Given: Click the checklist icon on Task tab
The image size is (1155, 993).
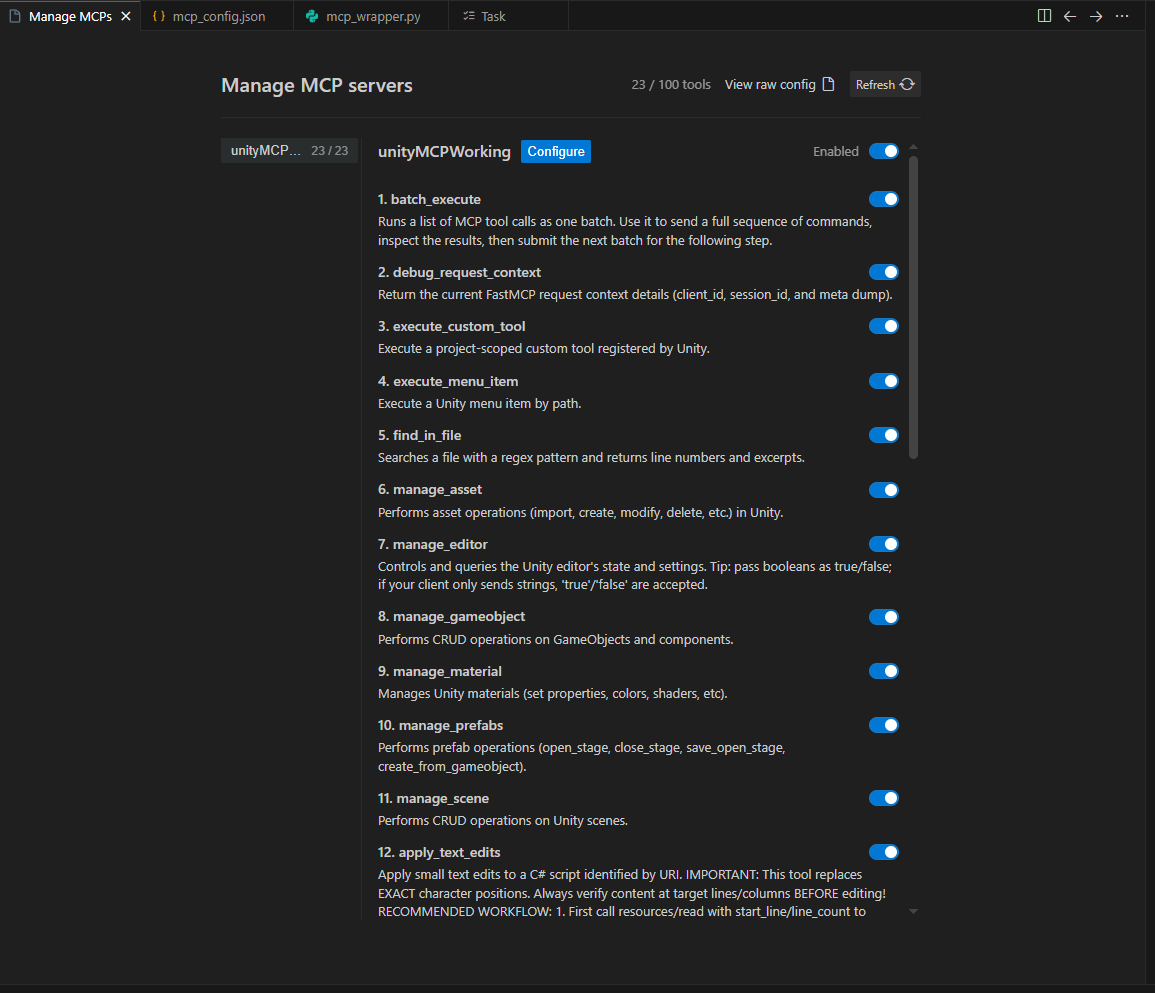Looking at the screenshot, I should click(x=469, y=16).
